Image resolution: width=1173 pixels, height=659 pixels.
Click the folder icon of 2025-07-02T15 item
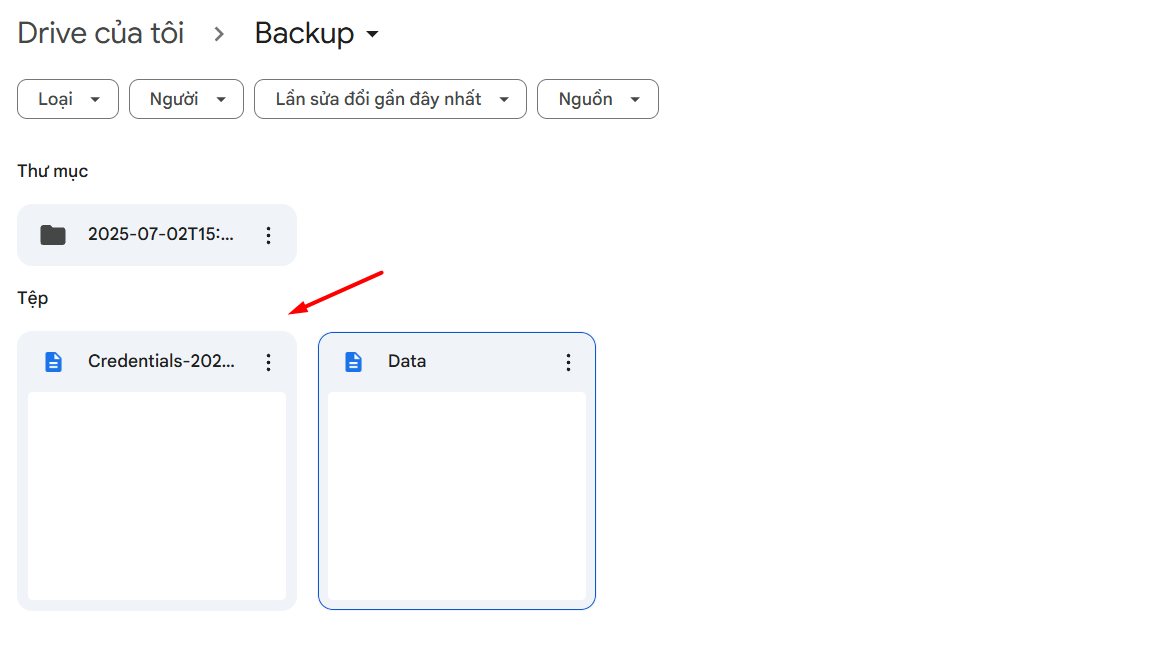53,235
